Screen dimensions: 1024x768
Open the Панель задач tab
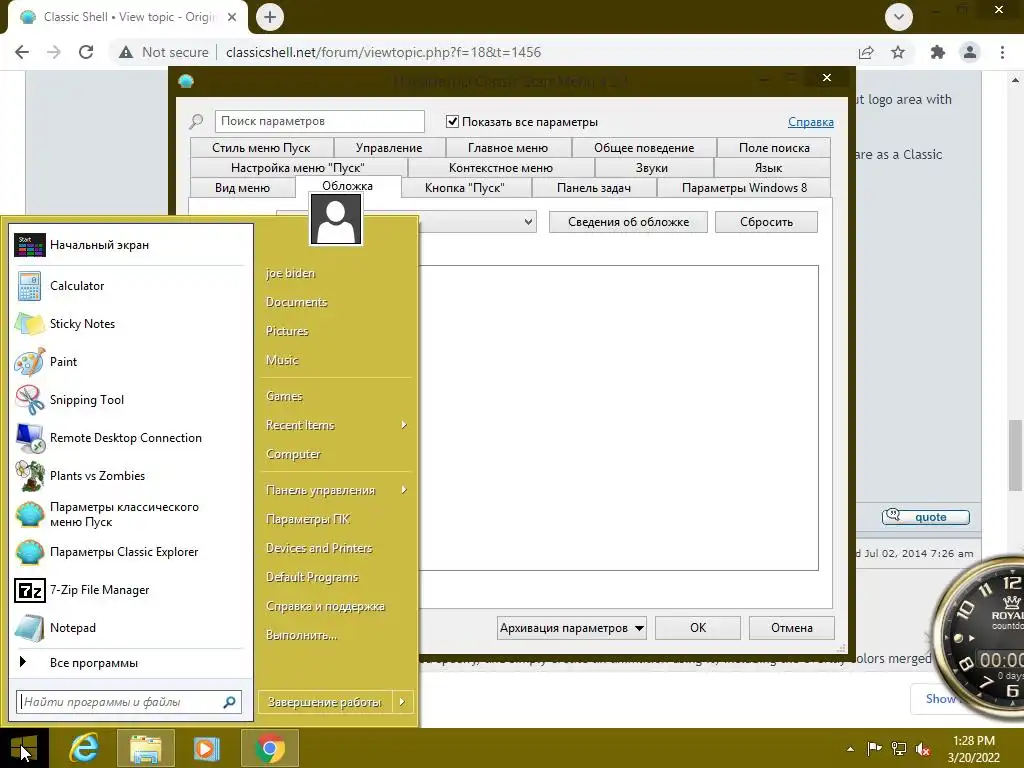pyautogui.click(x=594, y=188)
